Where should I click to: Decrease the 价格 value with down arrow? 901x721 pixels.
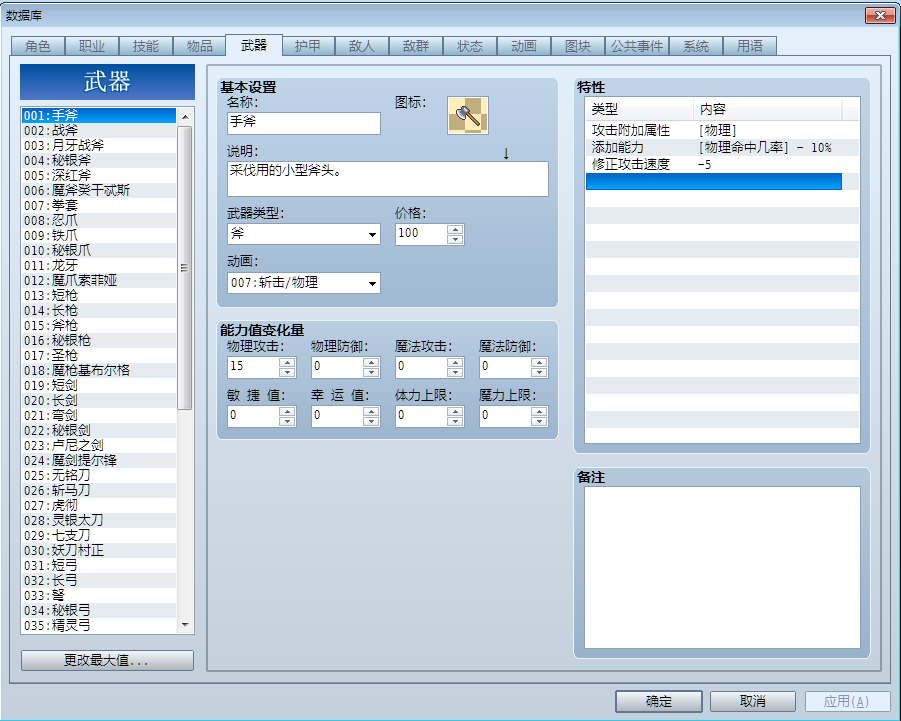455,239
